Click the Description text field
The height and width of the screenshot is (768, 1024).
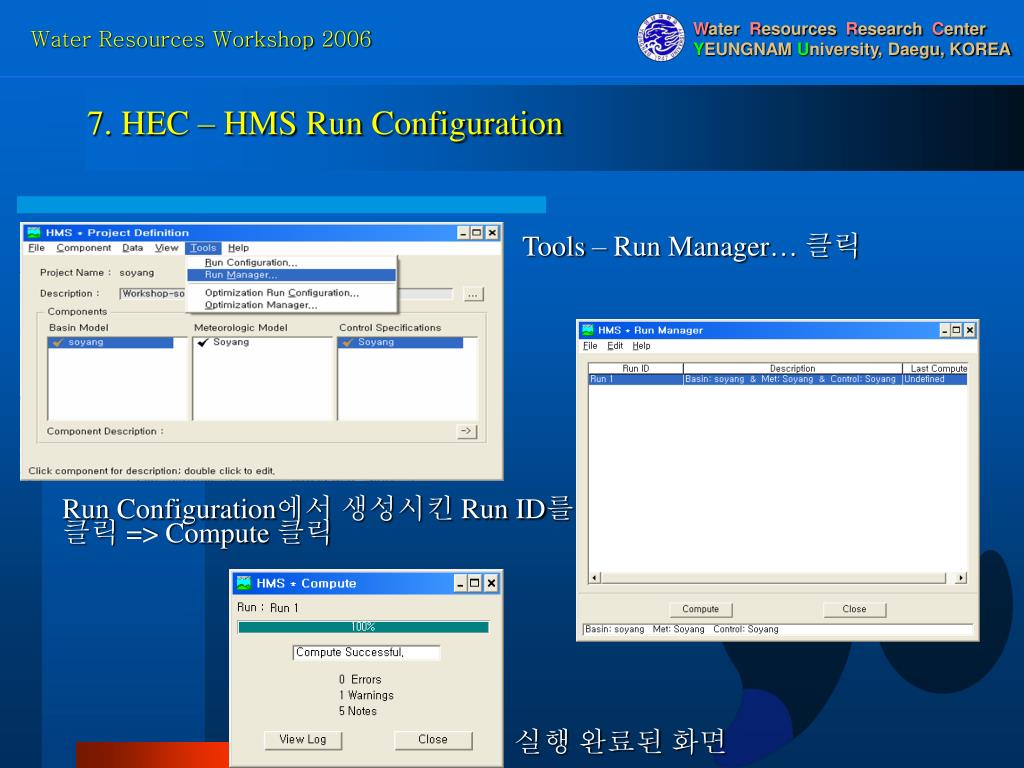coord(286,294)
